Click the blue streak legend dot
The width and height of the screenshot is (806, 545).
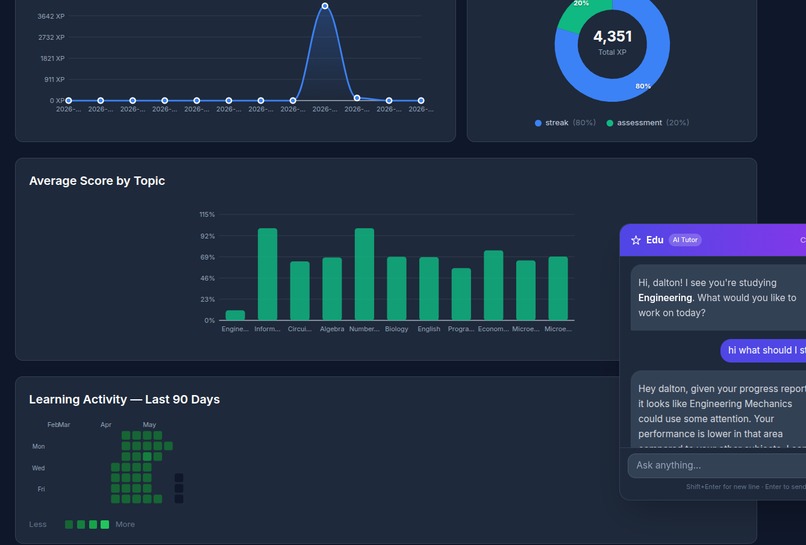pos(538,123)
